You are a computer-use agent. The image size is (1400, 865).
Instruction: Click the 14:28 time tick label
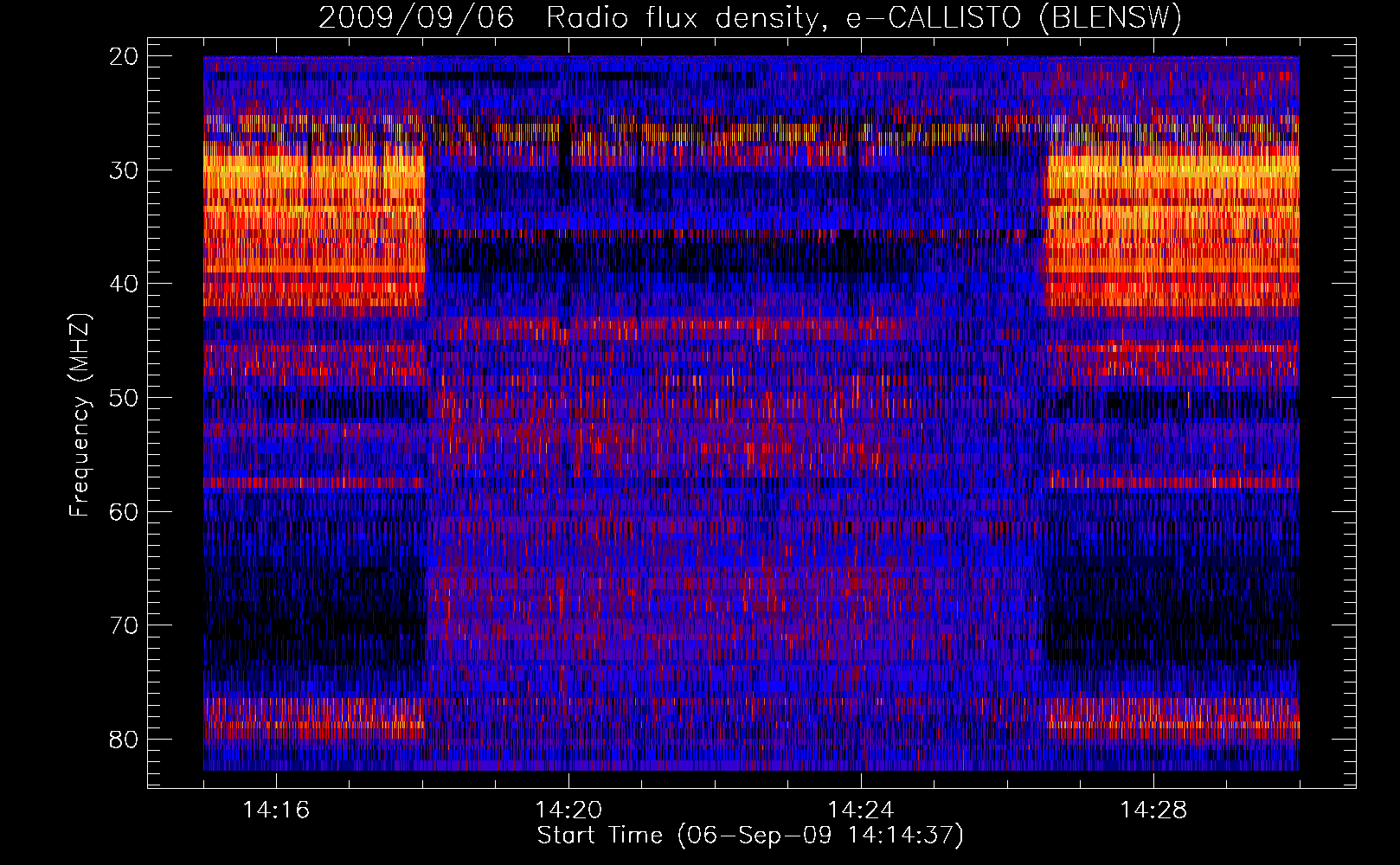tap(1153, 811)
